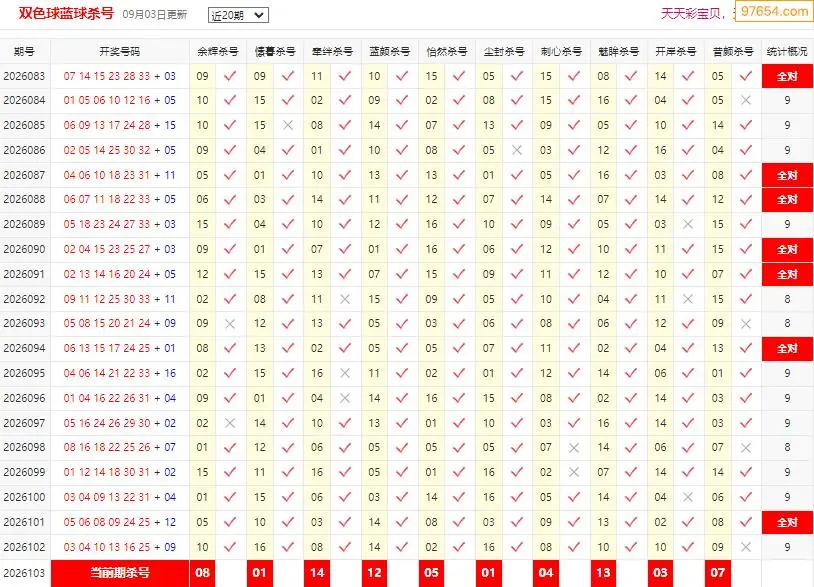Click the gray X mark in row 2026086 尘封 column

(x=517, y=150)
